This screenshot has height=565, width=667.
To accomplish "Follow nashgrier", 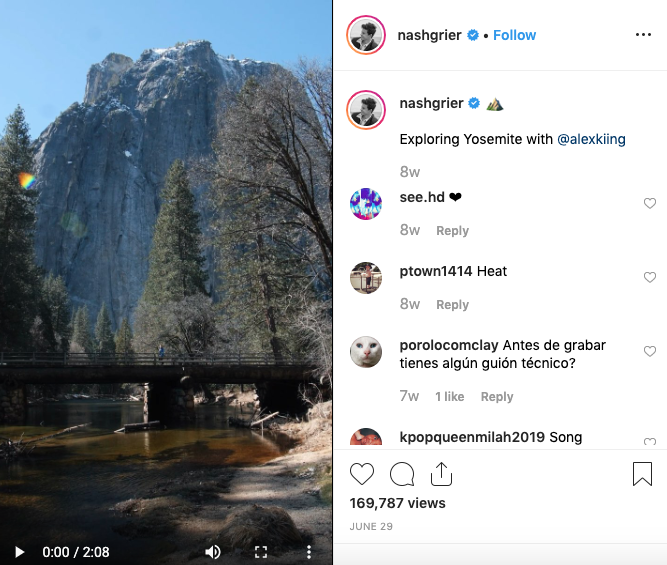I will [514, 35].
